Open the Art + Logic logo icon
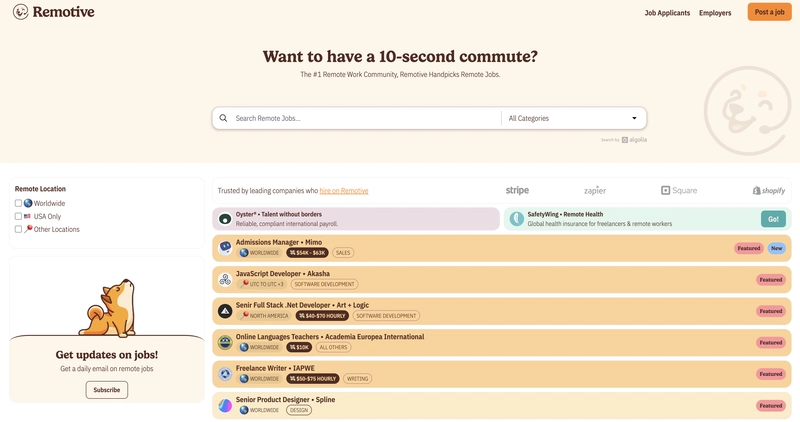800x422 pixels. click(x=225, y=311)
